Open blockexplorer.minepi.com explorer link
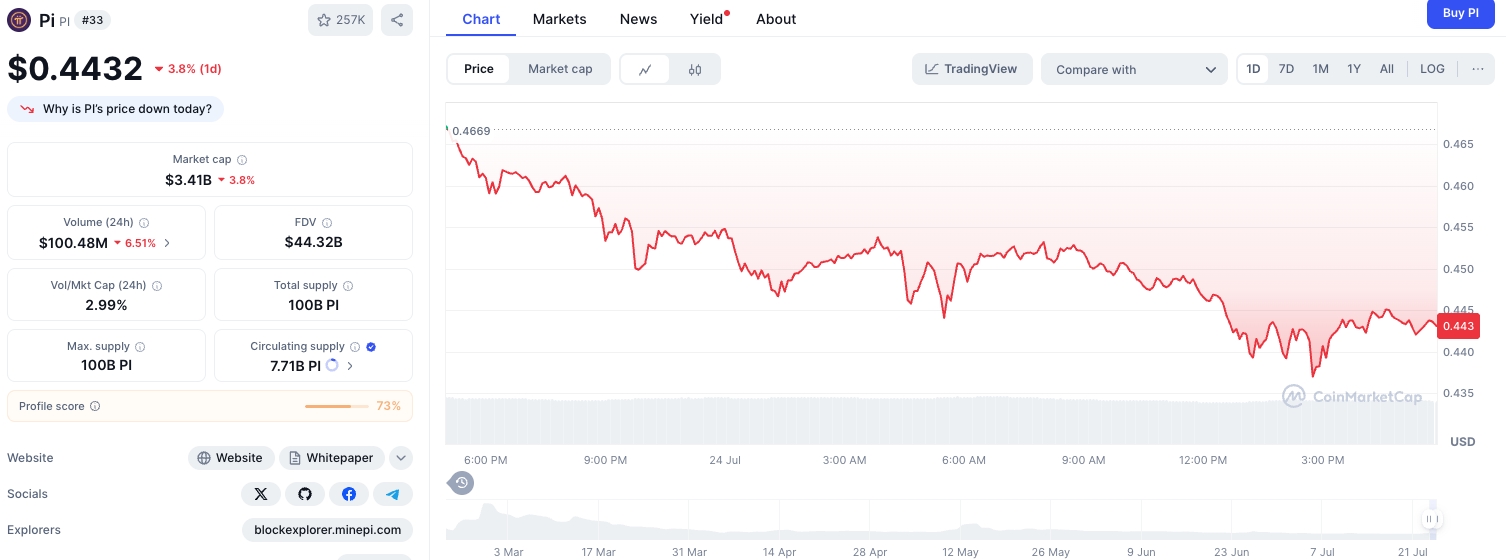 point(327,530)
